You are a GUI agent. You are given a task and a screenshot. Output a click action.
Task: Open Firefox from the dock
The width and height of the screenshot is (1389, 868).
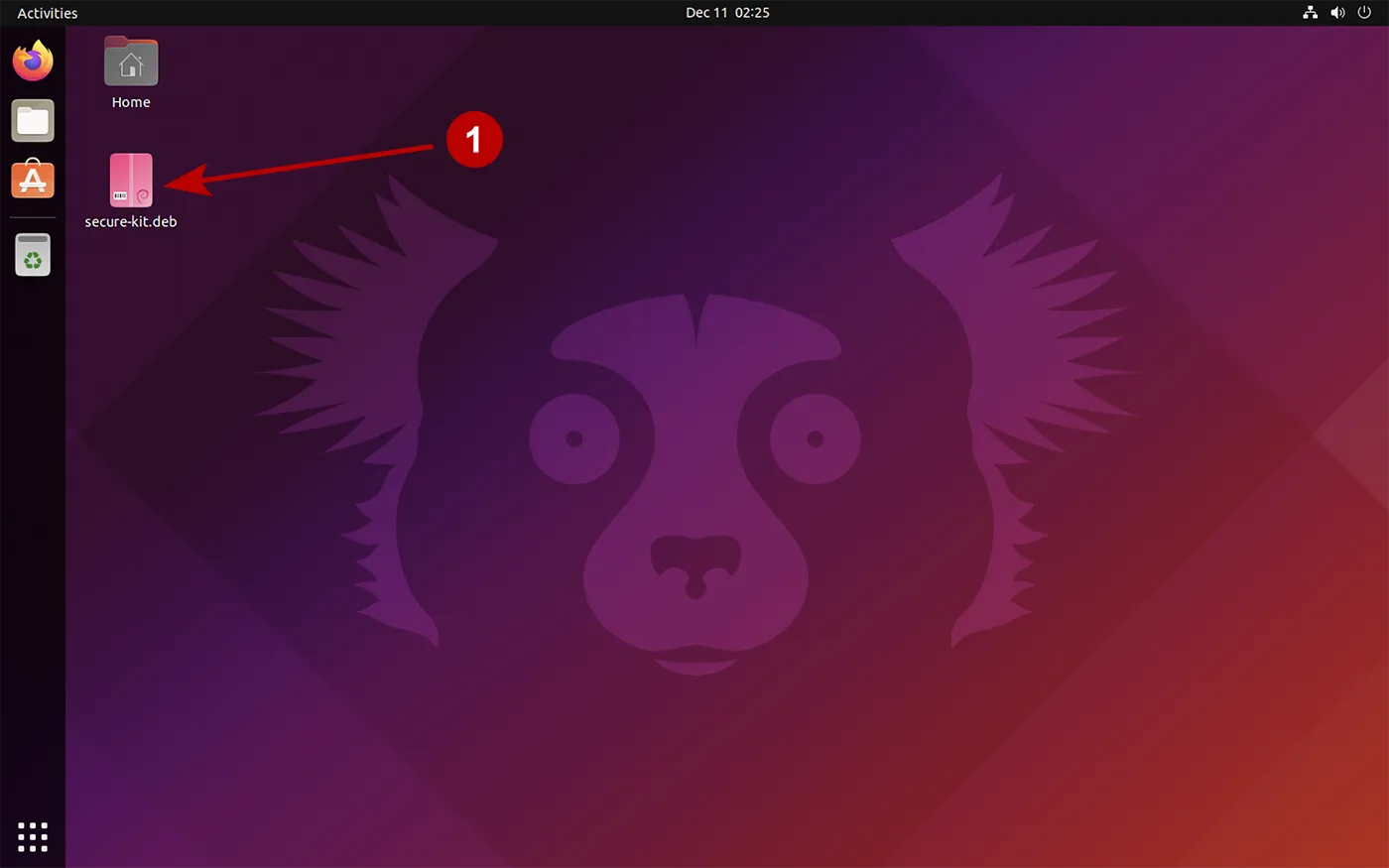[x=32, y=60]
